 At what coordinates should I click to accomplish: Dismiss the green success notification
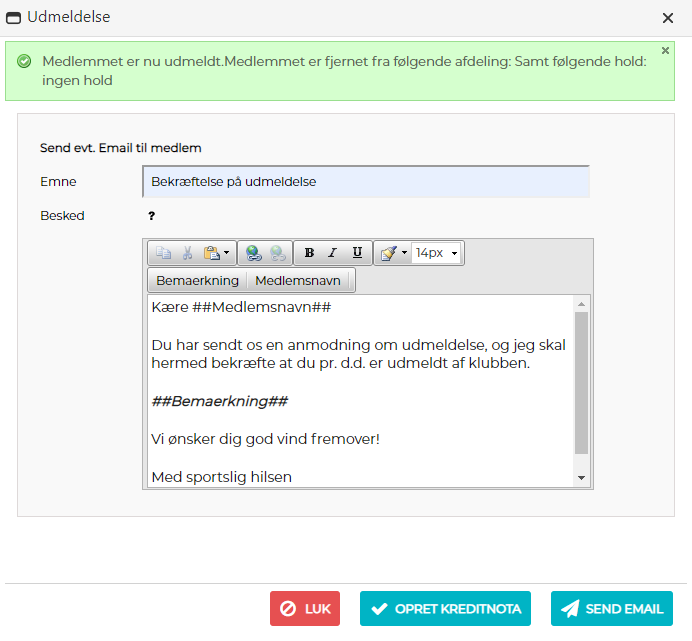pyautogui.click(x=666, y=50)
